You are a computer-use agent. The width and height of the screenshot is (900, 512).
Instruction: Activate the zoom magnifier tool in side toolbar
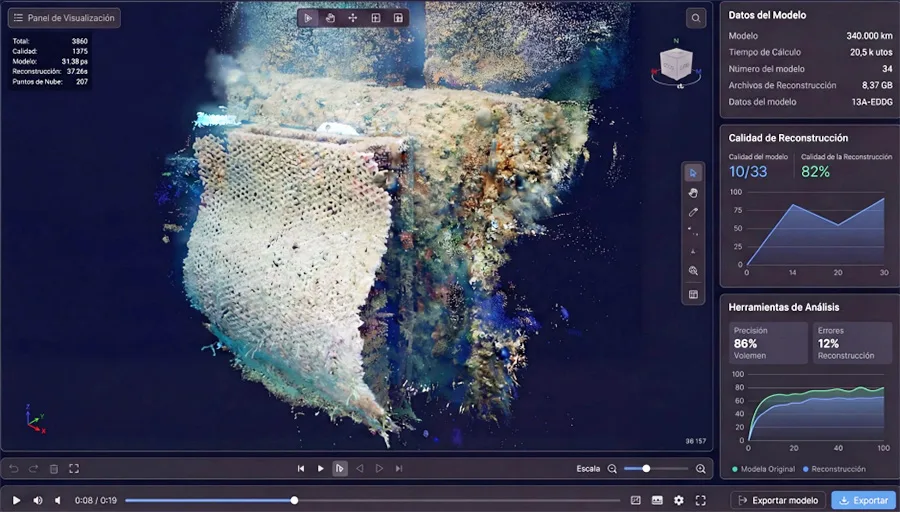pyautogui.click(x=693, y=271)
